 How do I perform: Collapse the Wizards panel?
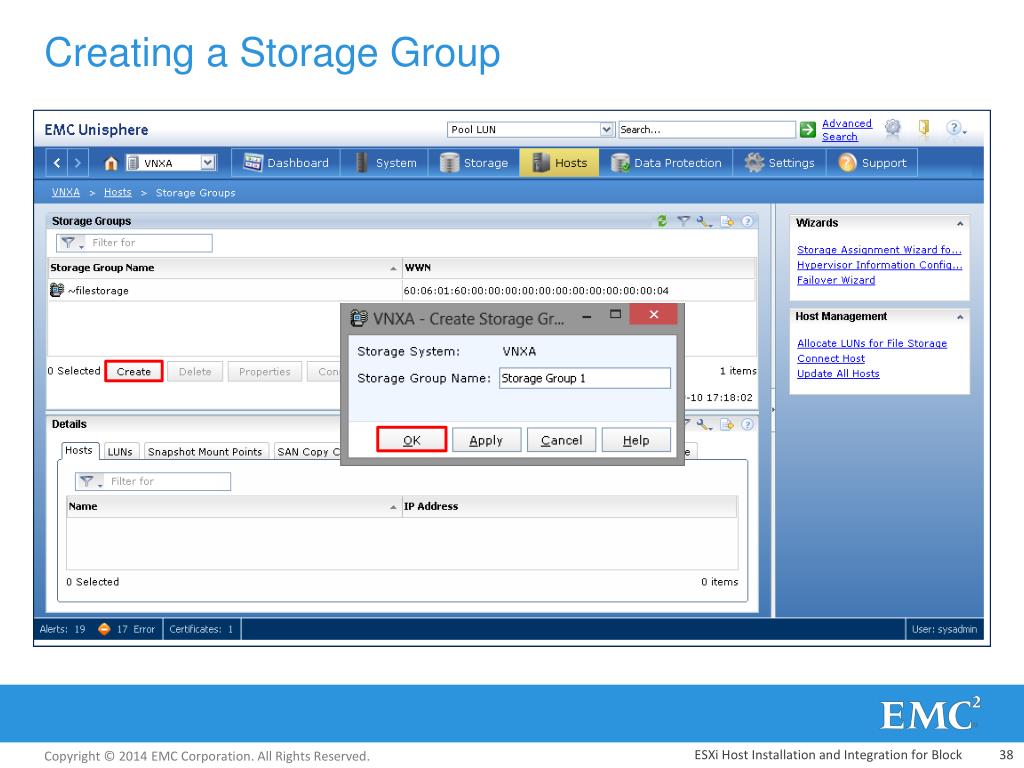click(960, 223)
